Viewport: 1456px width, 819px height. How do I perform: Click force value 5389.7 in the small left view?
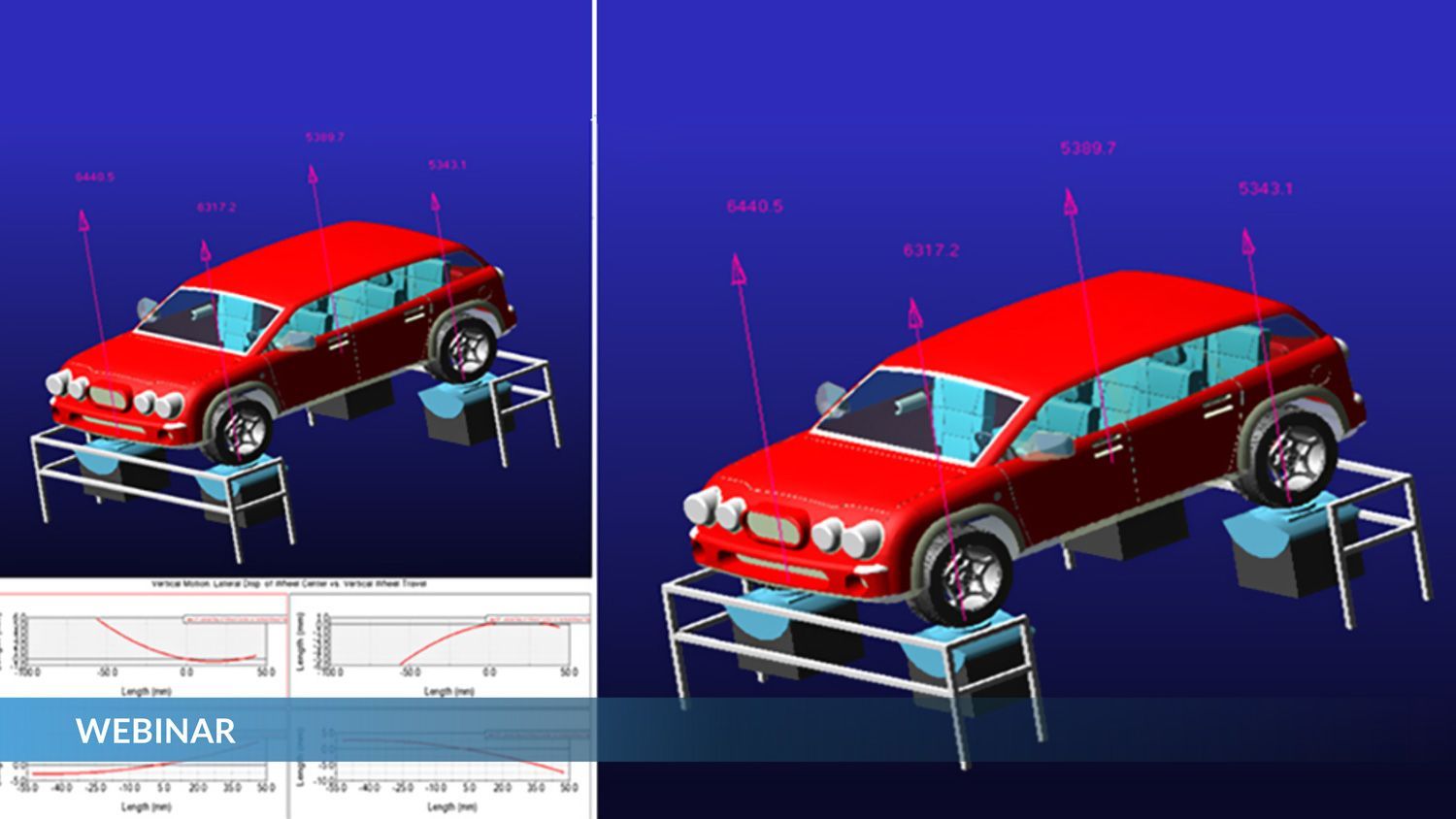point(324,137)
